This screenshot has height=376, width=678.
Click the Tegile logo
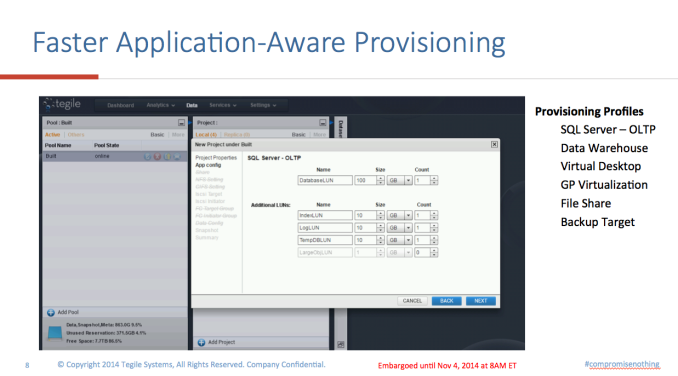pyautogui.click(x=63, y=104)
